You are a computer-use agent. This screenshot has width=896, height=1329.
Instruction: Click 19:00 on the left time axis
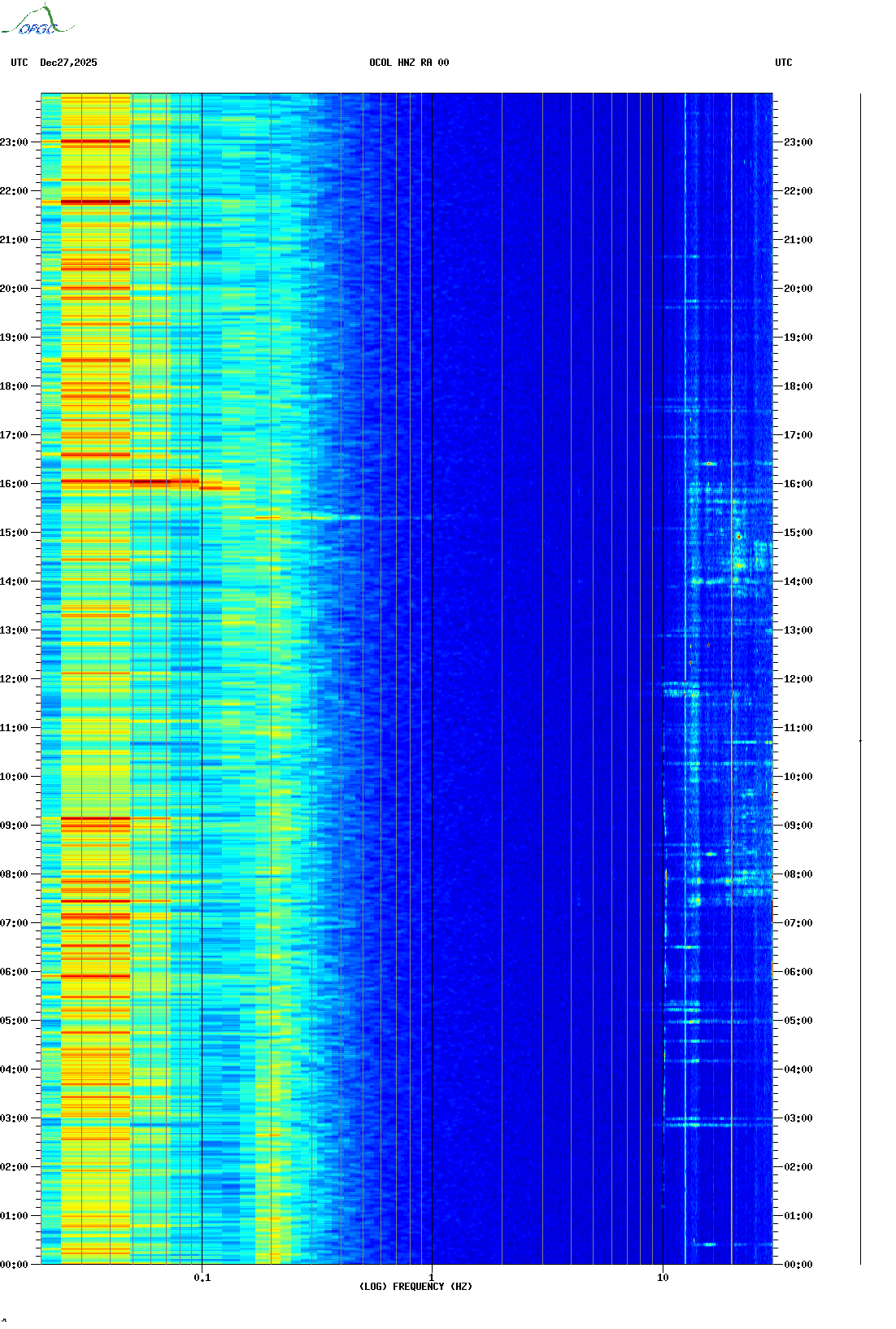(14, 338)
